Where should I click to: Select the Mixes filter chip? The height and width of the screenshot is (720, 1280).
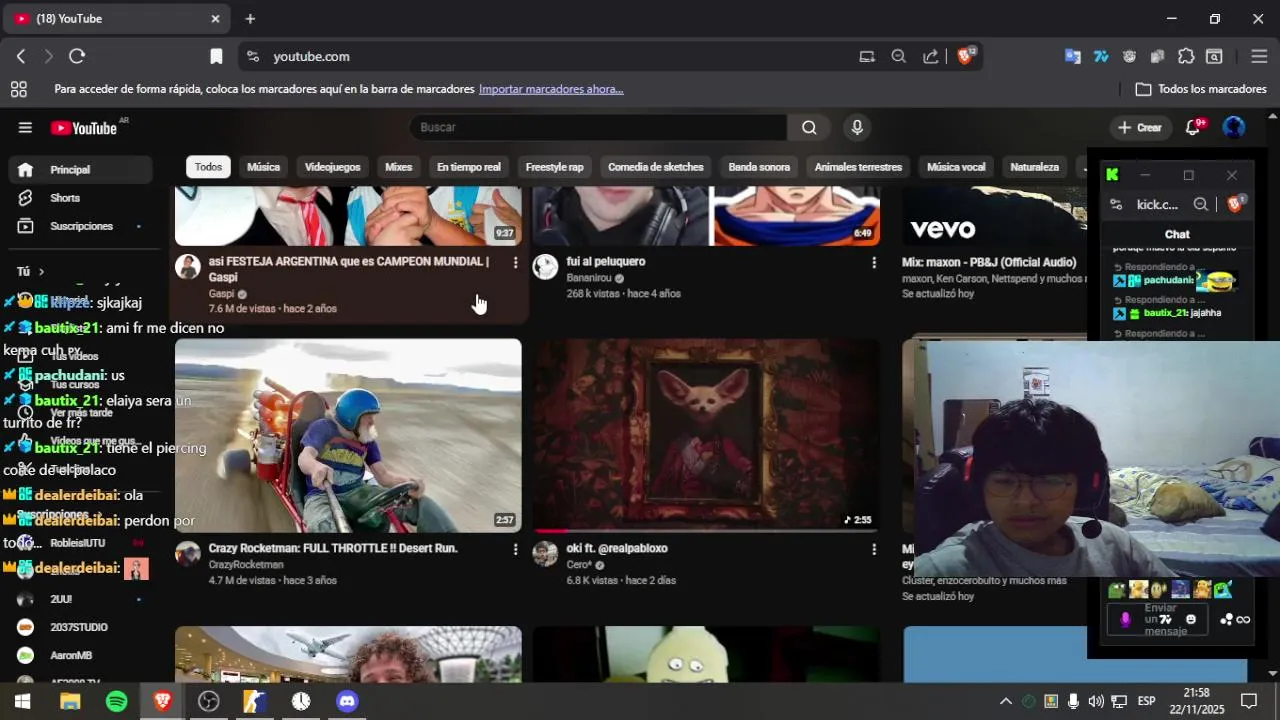pyautogui.click(x=398, y=167)
